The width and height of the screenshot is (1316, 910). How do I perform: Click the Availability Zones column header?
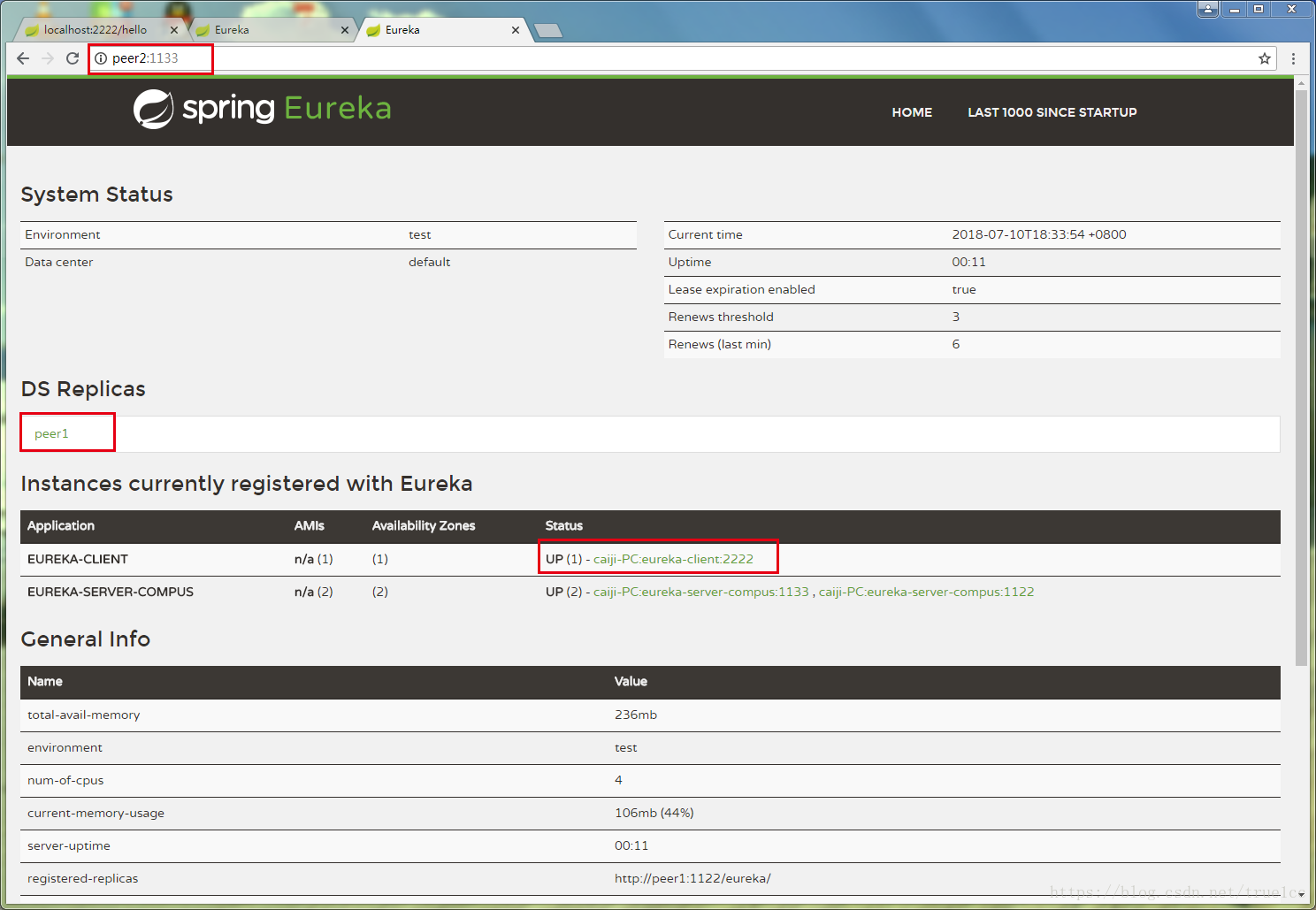pyautogui.click(x=424, y=525)
